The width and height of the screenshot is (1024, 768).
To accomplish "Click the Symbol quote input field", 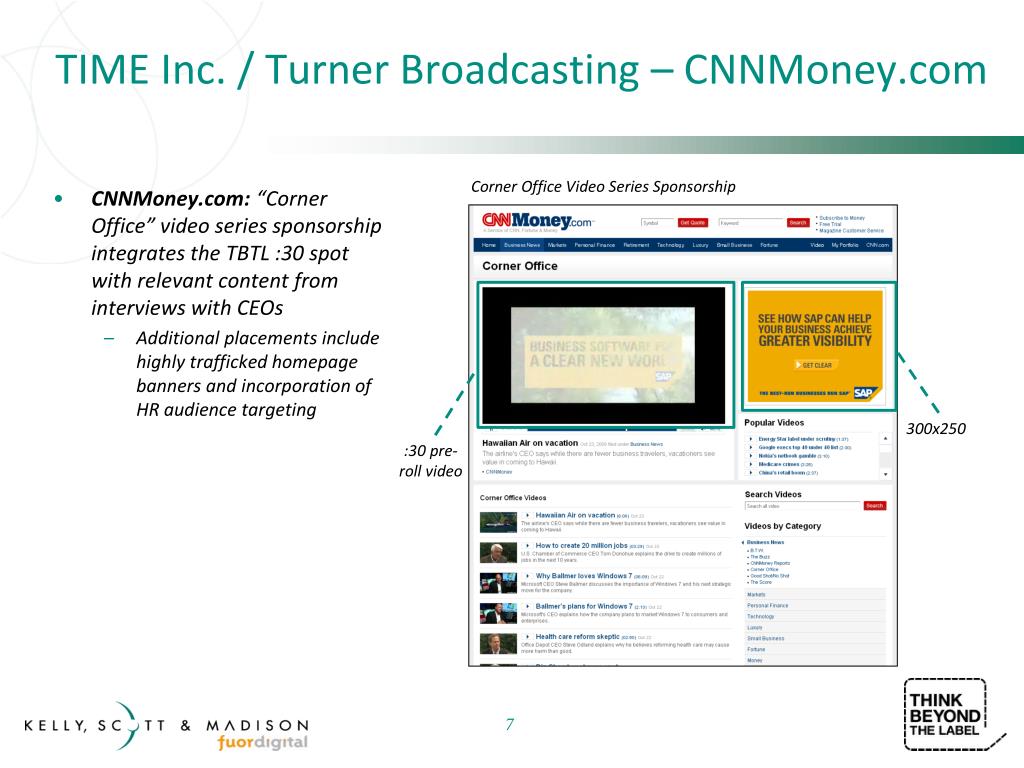I will (657, 223).
